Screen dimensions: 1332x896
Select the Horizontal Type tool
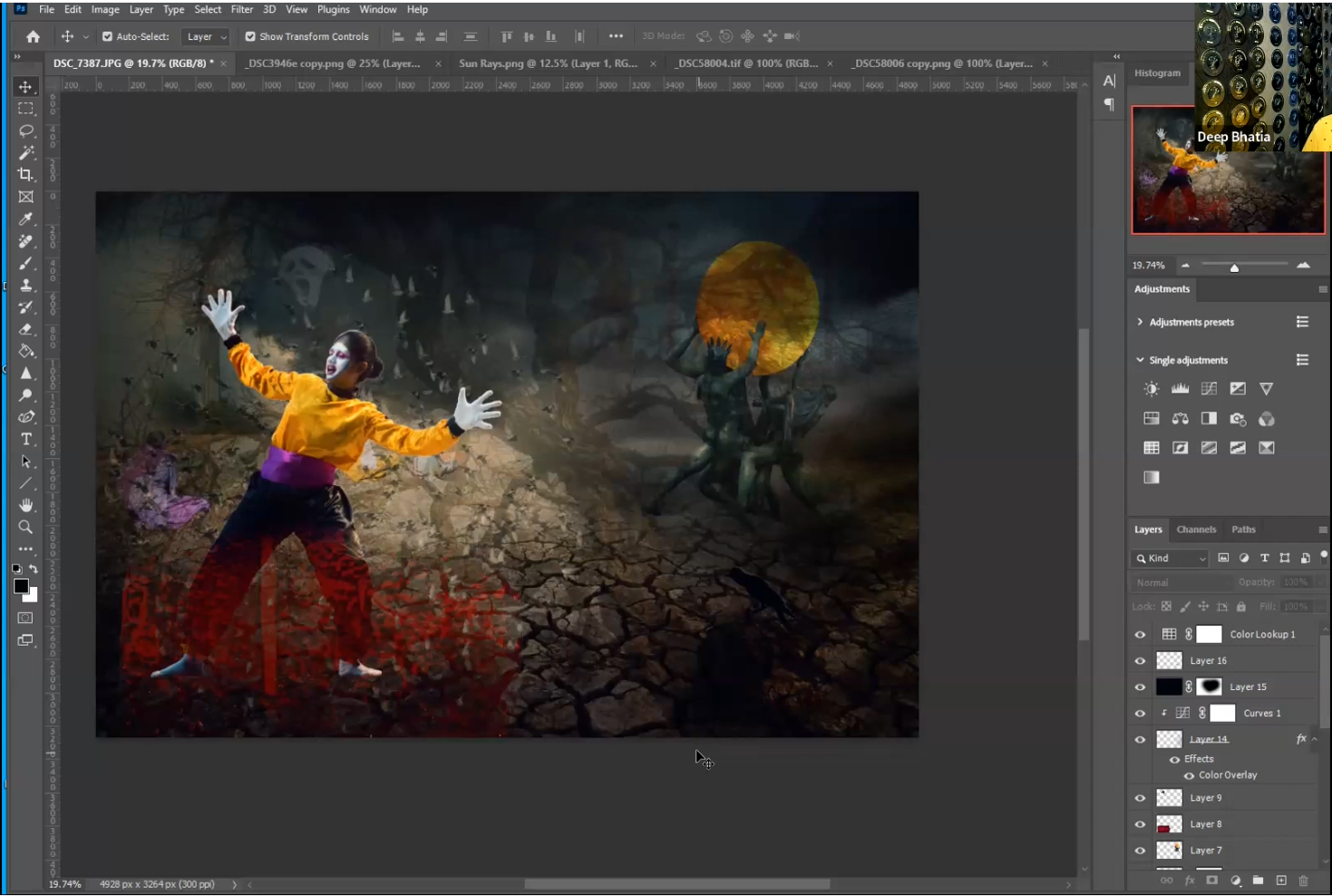click(x=25, y=439)
